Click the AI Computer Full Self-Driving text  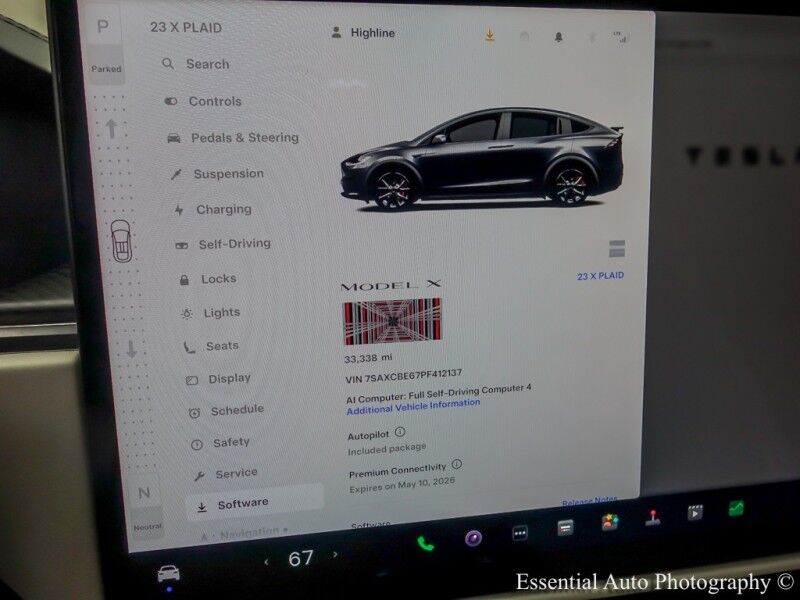pos(438,393)
